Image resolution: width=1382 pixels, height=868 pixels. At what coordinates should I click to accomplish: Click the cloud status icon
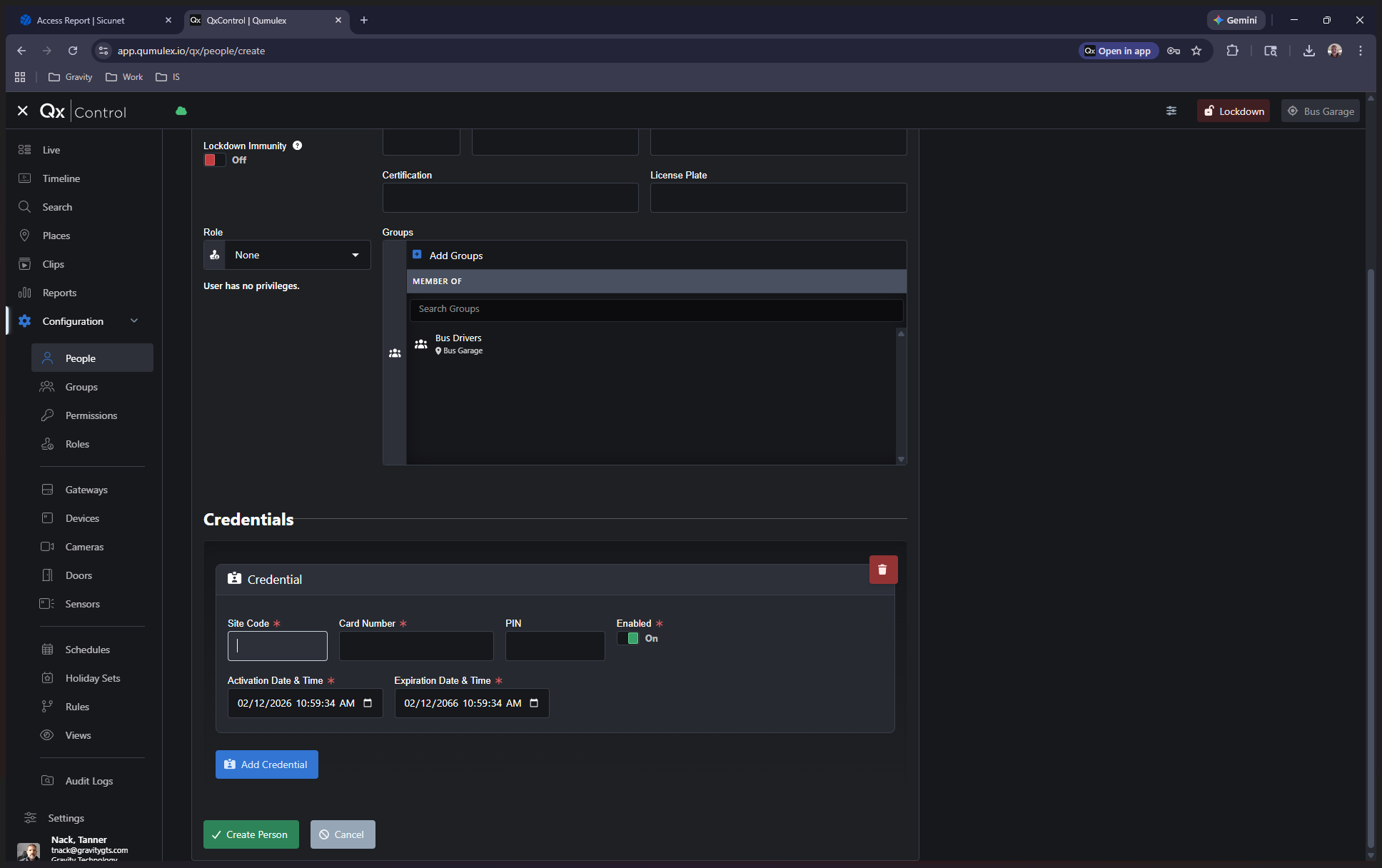[x=181, y=111]
